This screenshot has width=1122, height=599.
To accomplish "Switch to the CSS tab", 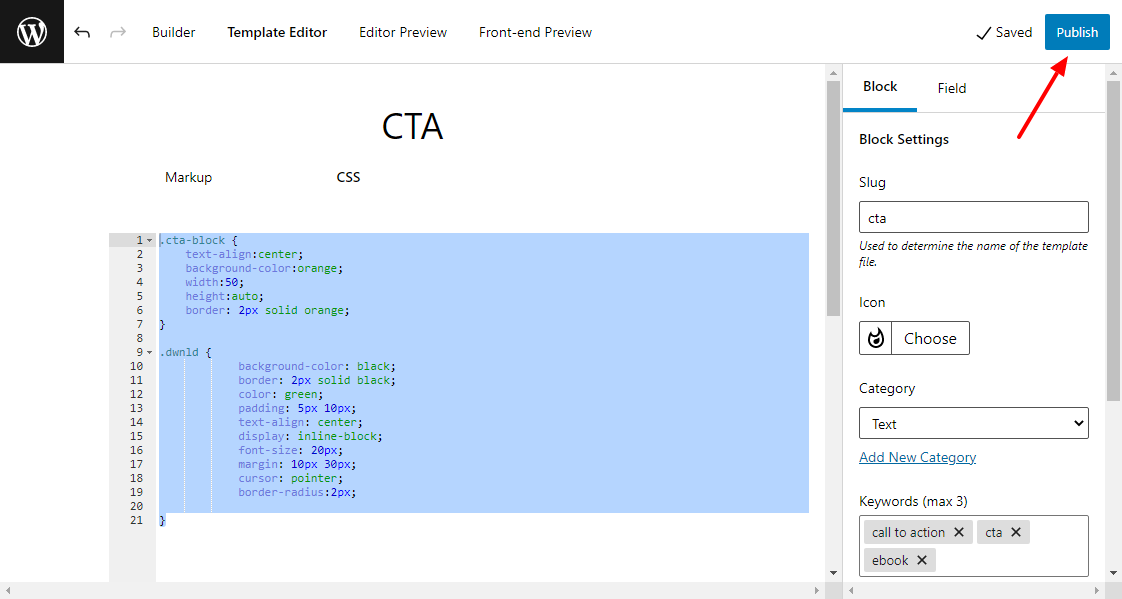I will [x=348, y=177].
